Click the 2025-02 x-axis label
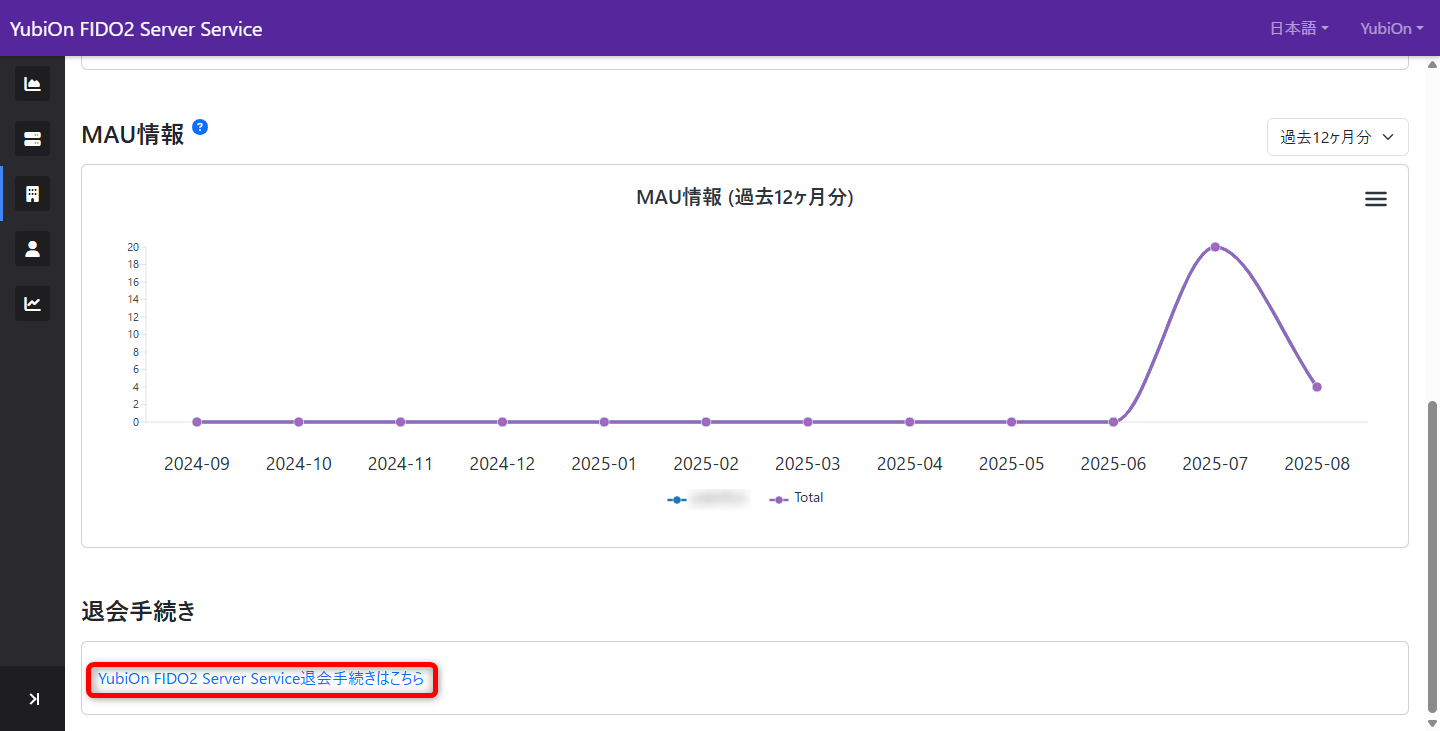Viewport: 1440px width, 731px height. 706,465
